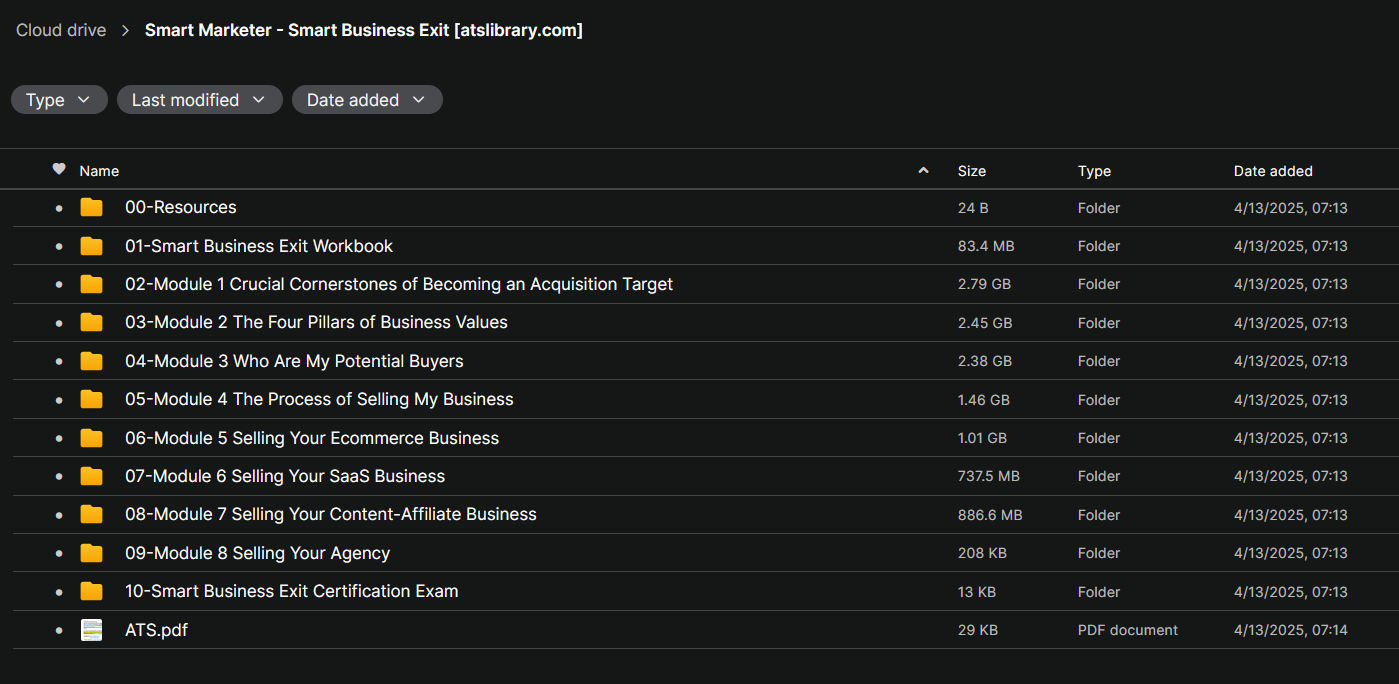Click the 737.5 MB size value
Image resolution: width=1399 pixels, height=684 pixels.
click(989, 476)
